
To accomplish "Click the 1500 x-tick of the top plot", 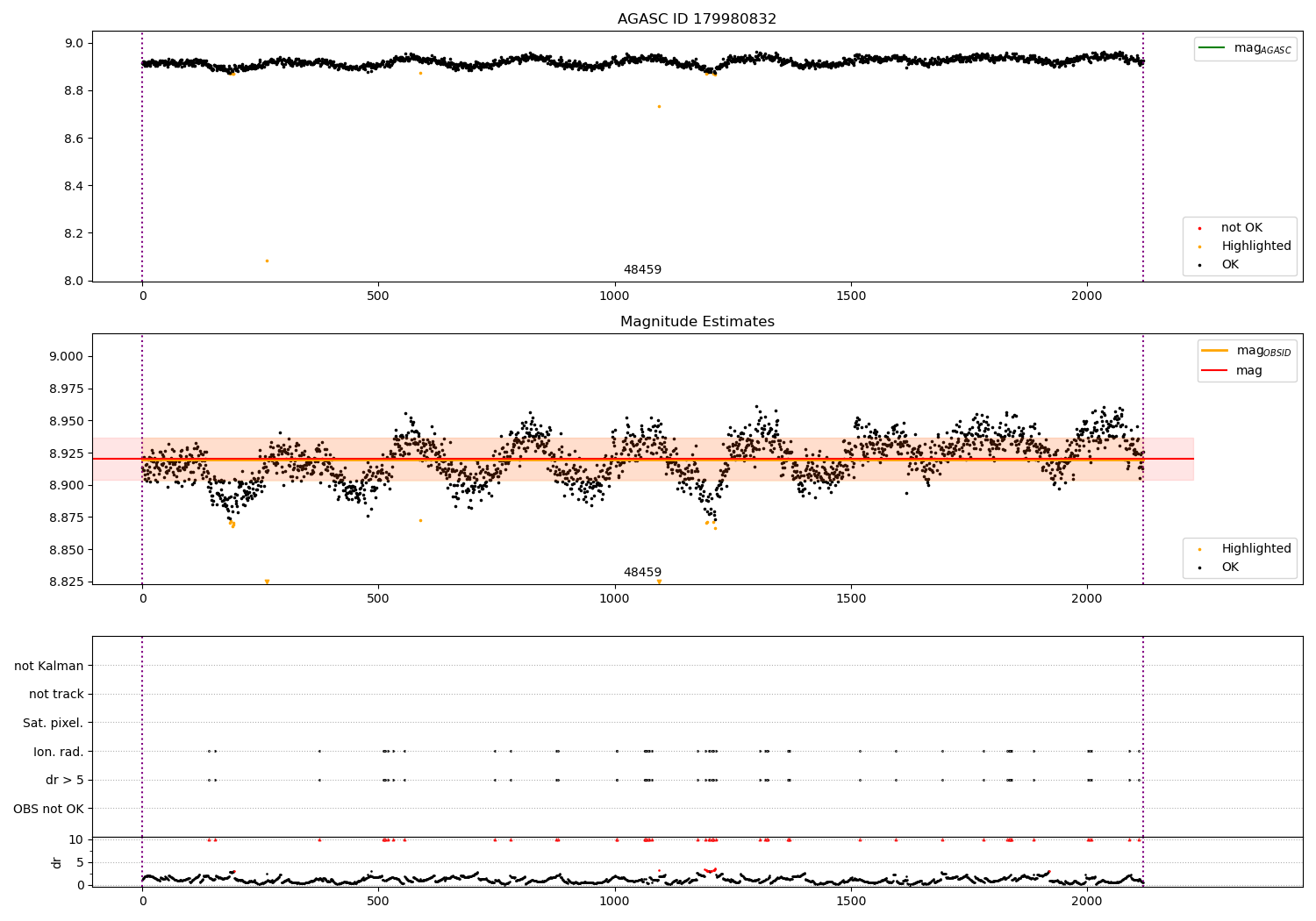I will click(851, 296).
